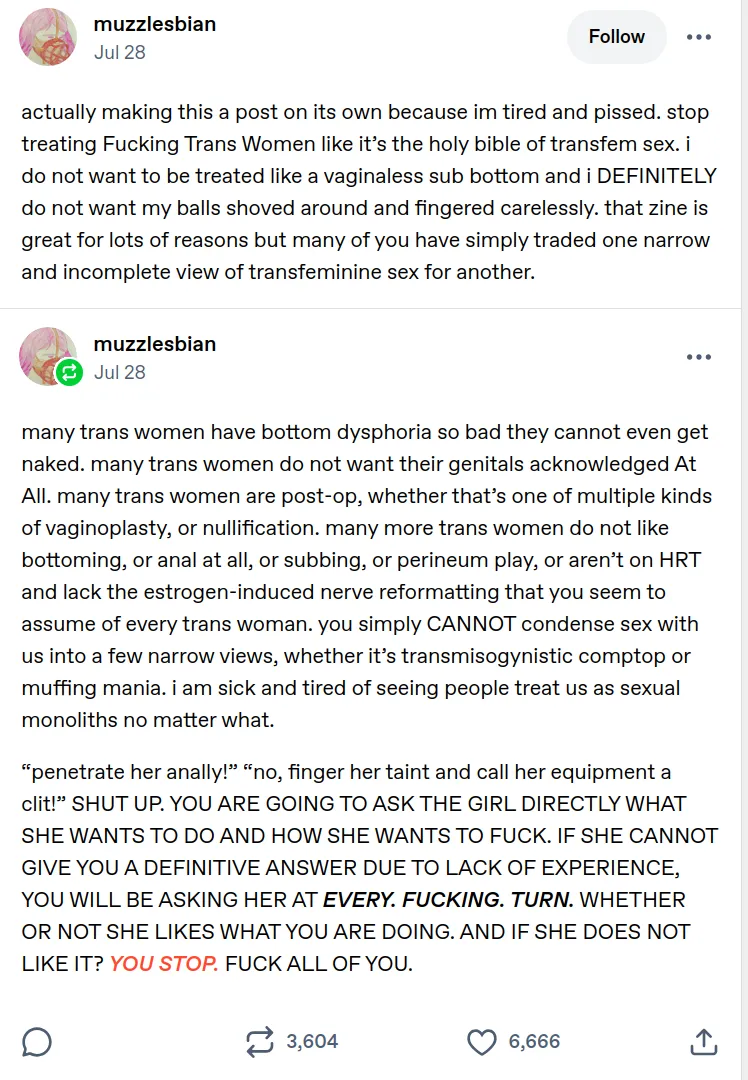
Task: View the 3,604 reblogs count
Action: pyautogui.click(x=312, y=1042)
